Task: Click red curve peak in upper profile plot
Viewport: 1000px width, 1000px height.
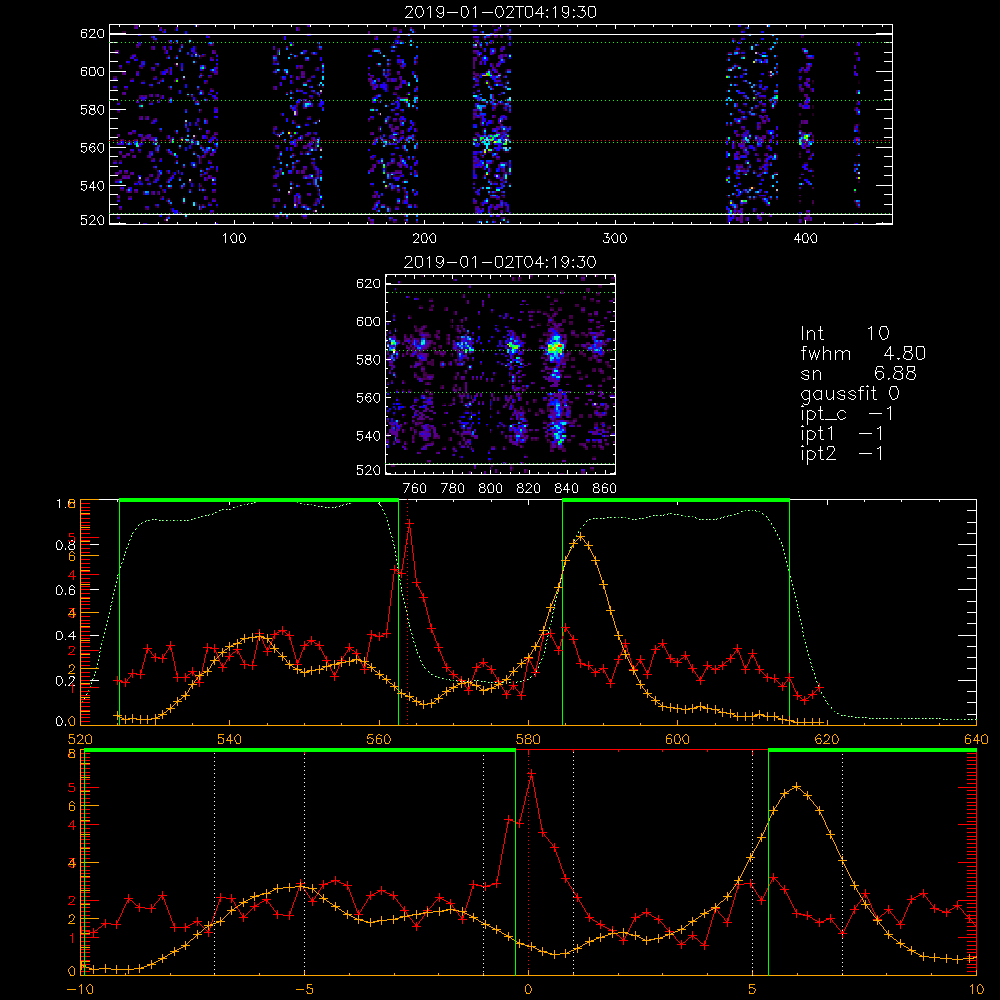Action: 409,524
